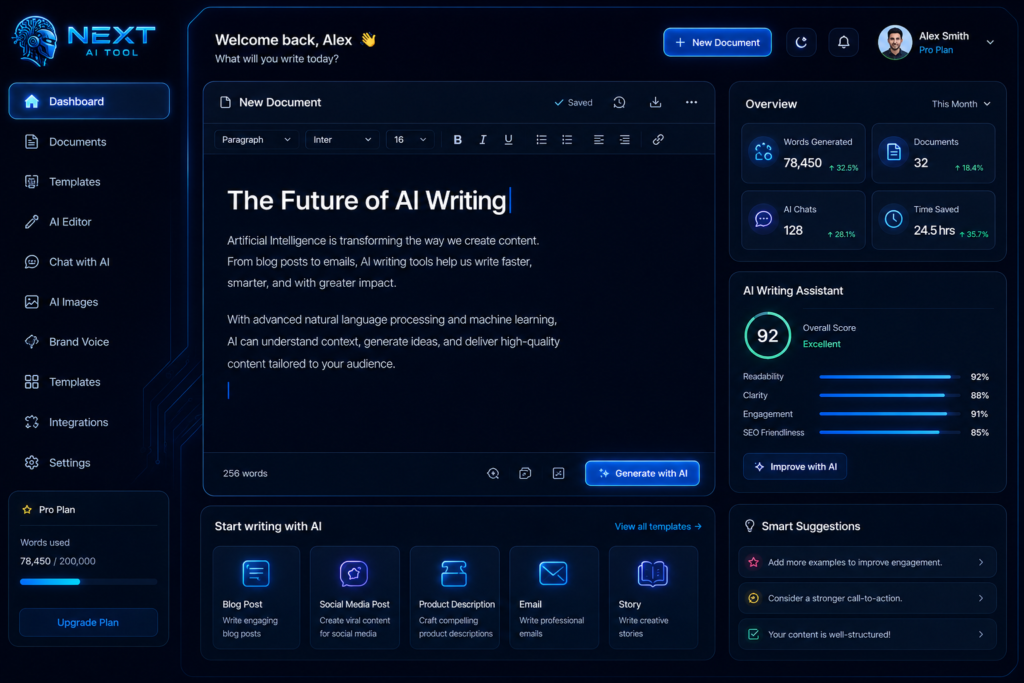Open the Paragraph style dropdown
This screenshot has width=1024, height=683.
[x=256, y=140]
